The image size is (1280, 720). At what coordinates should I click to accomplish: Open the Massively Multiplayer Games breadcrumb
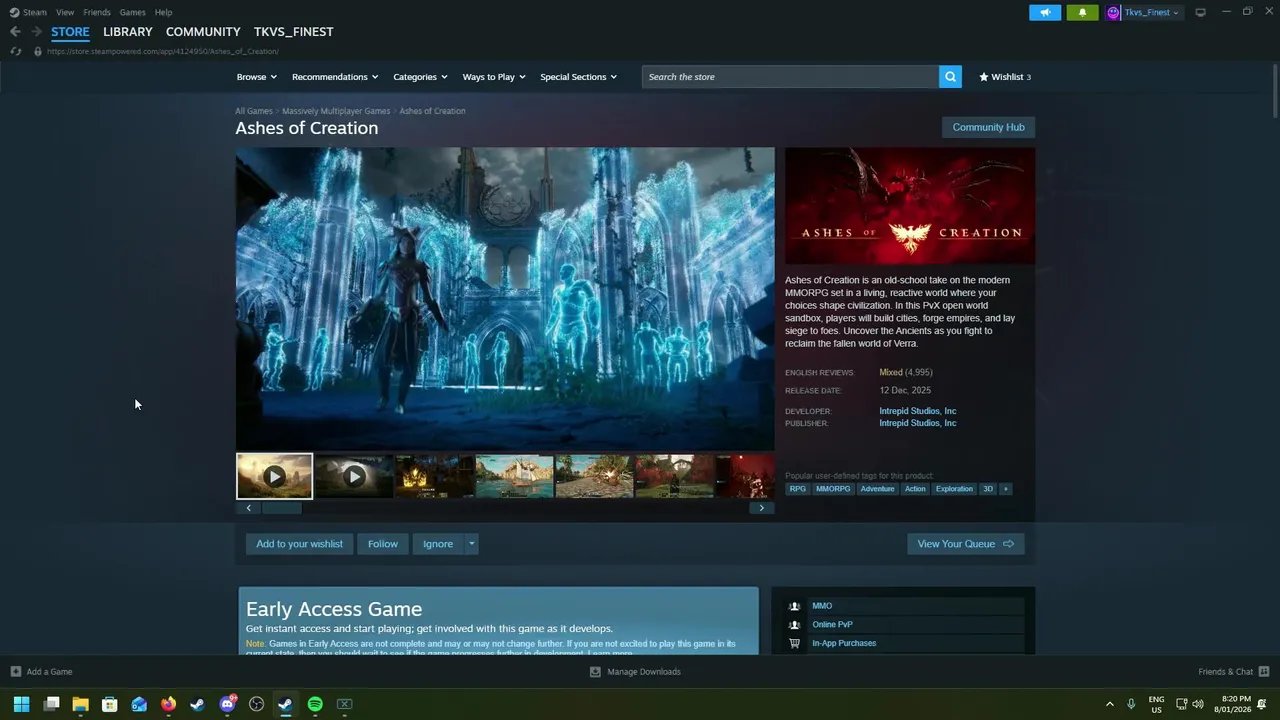click(x=336, y=111)
